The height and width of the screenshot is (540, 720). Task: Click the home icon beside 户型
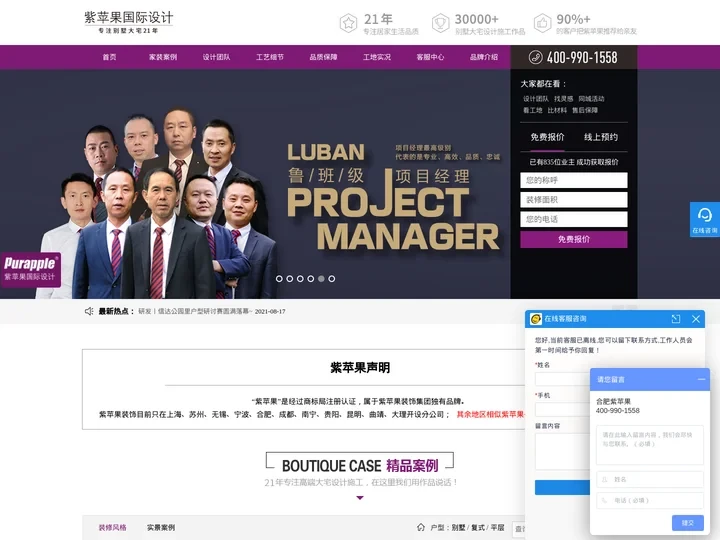pos(421,527)
